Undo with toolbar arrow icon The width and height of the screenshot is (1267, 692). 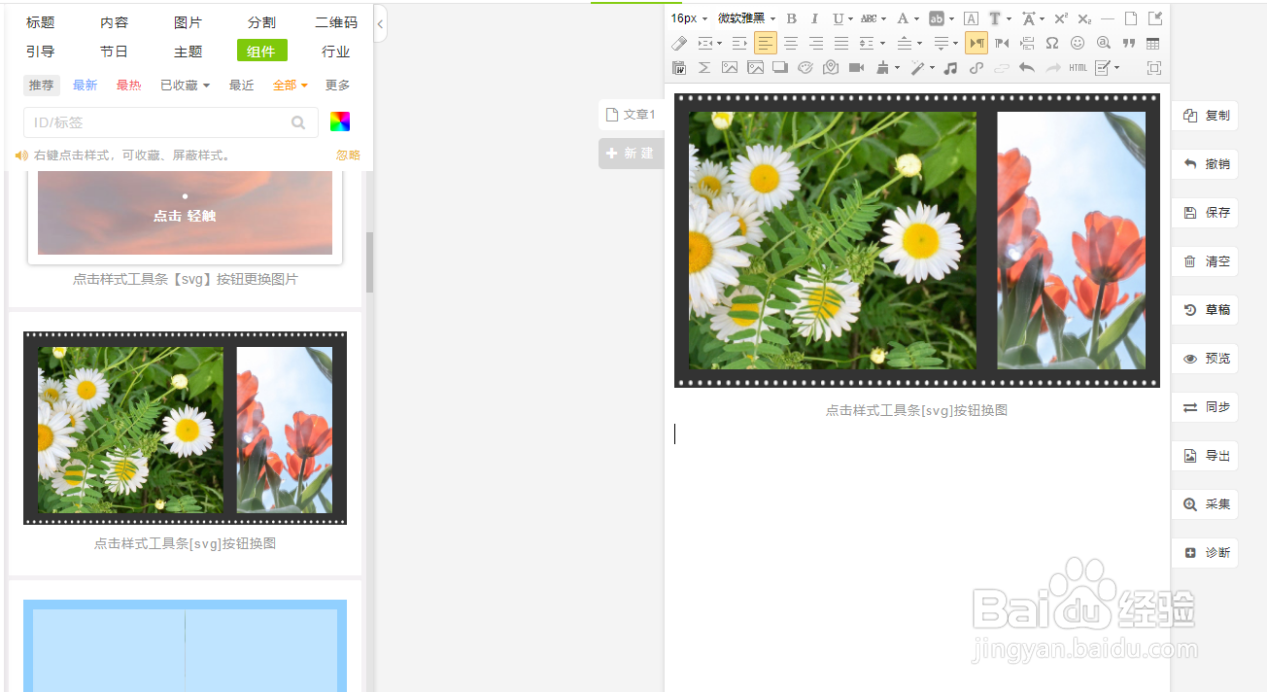pos(1026,68)
